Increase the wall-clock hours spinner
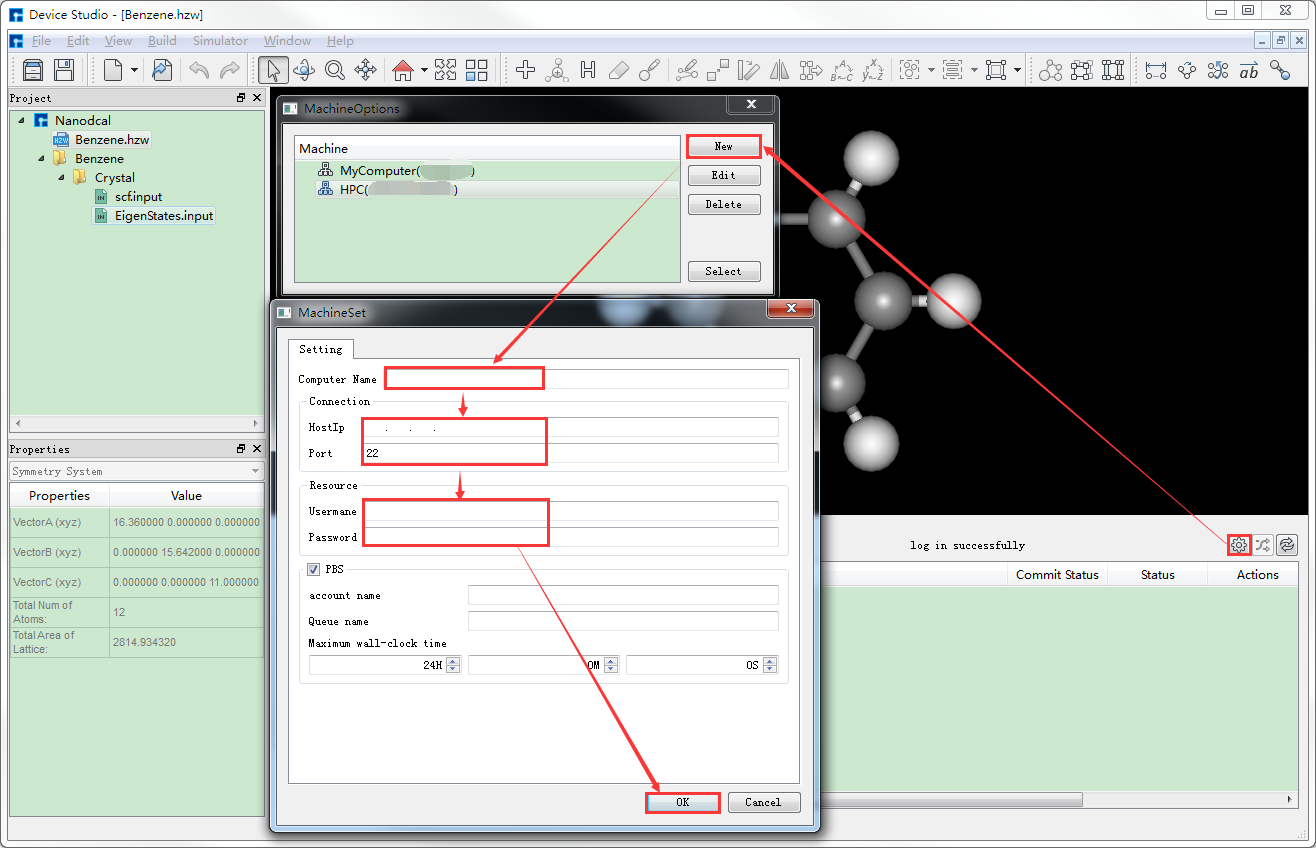The height and width of the screenshot is (848, 1316). [x=454, y=661]
